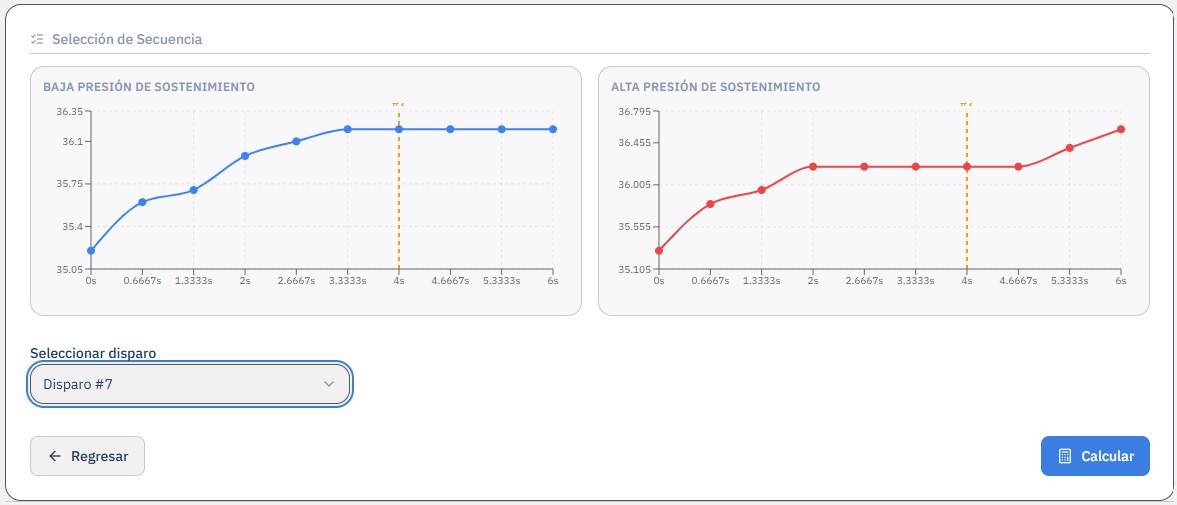The width and height of the screenshot is (1177, 505).
Task: Click the Alta Presión de Sostenimiento chart title
Action: (715, 87)
